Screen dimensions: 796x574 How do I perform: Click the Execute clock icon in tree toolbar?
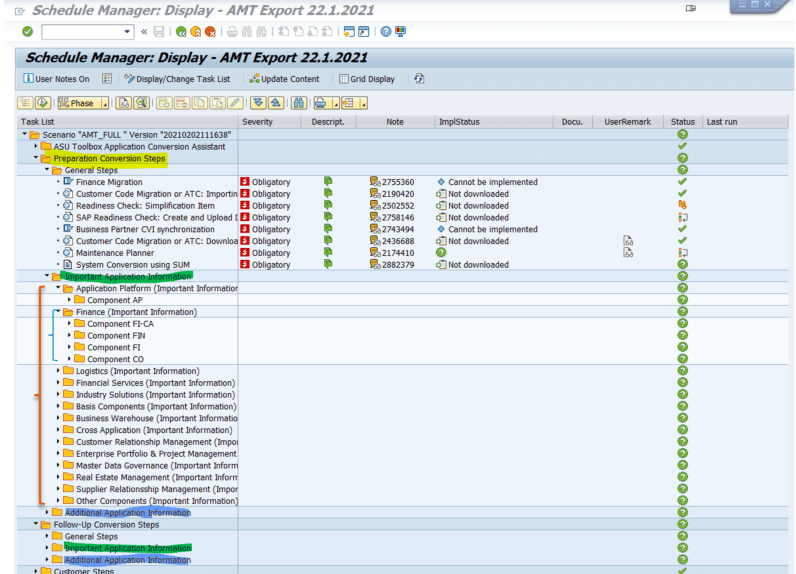43,103
